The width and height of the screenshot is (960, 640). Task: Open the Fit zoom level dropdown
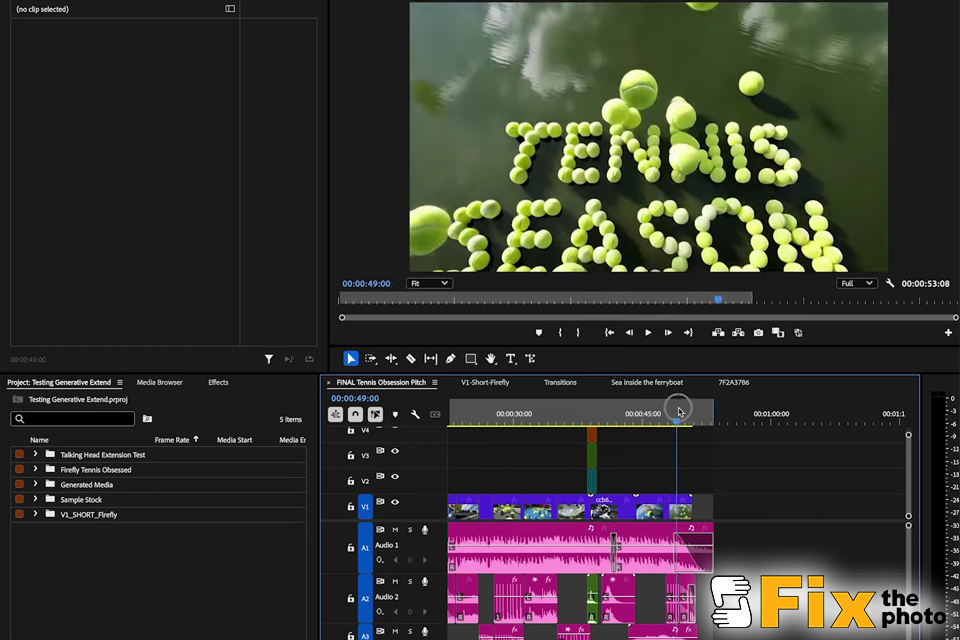[x=429, y=284]
